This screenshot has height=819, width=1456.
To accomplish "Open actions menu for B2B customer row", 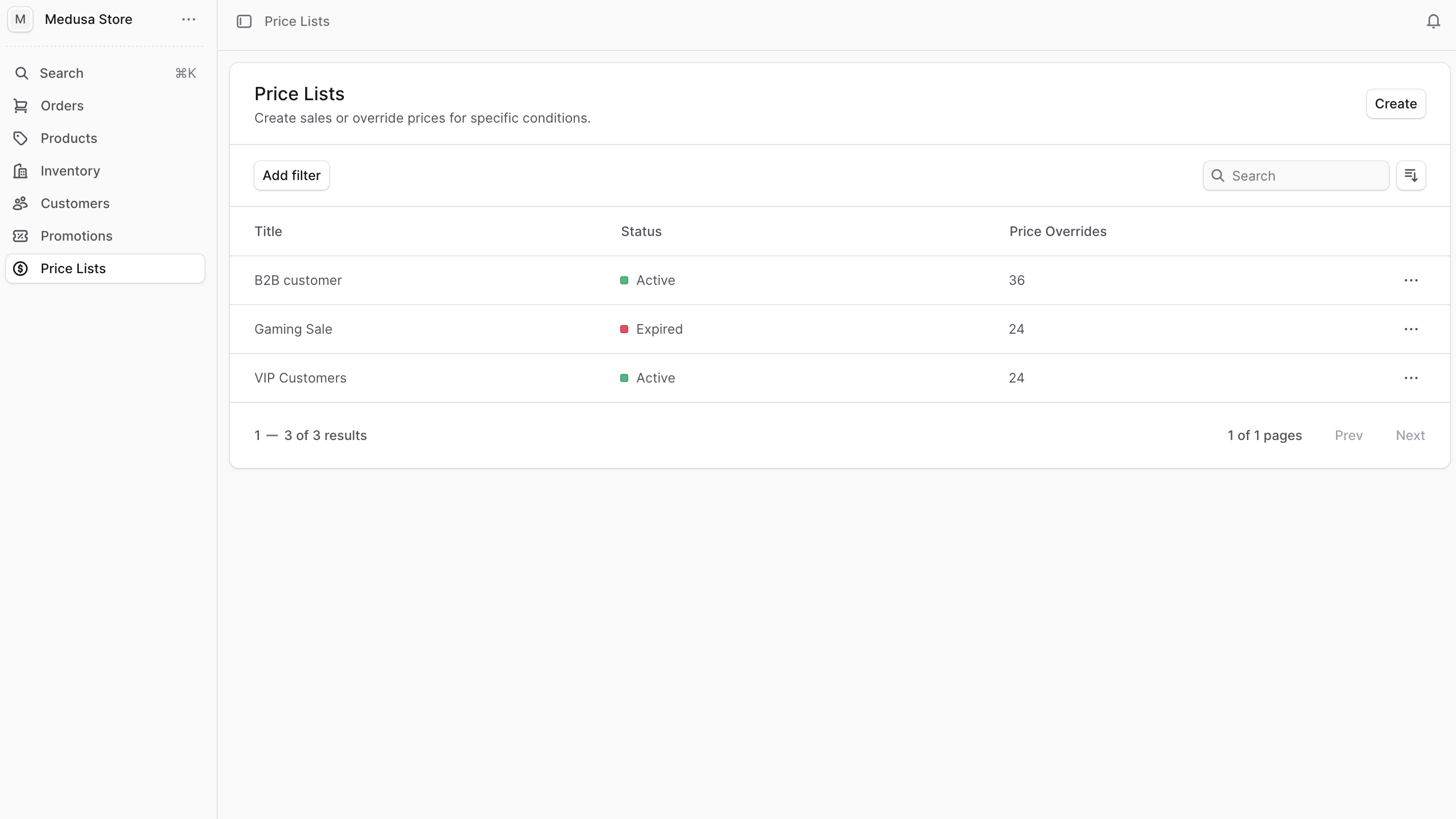I will 1411,280.
